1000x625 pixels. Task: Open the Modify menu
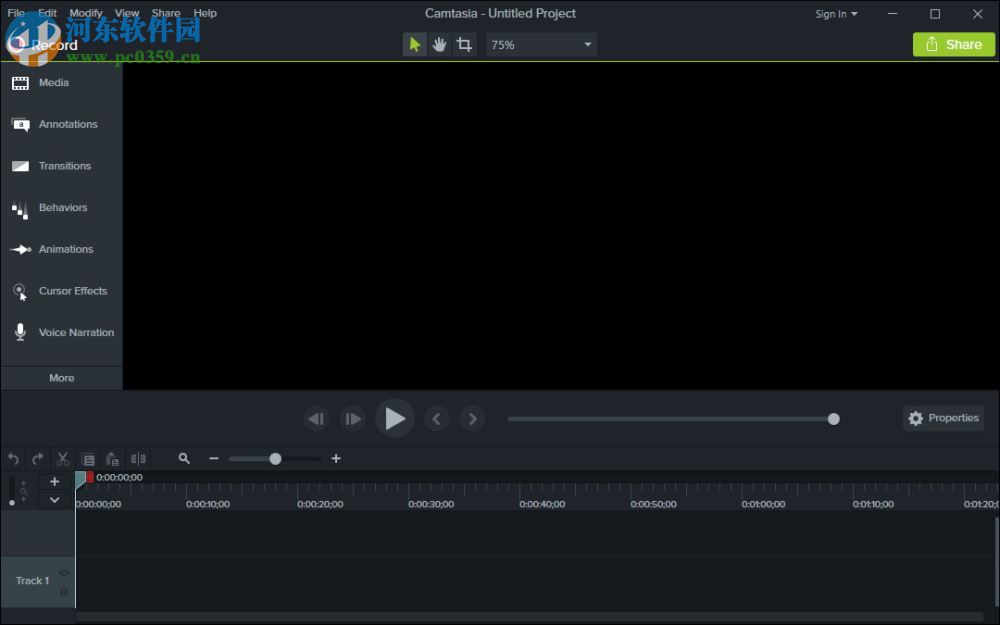(86, 14)
